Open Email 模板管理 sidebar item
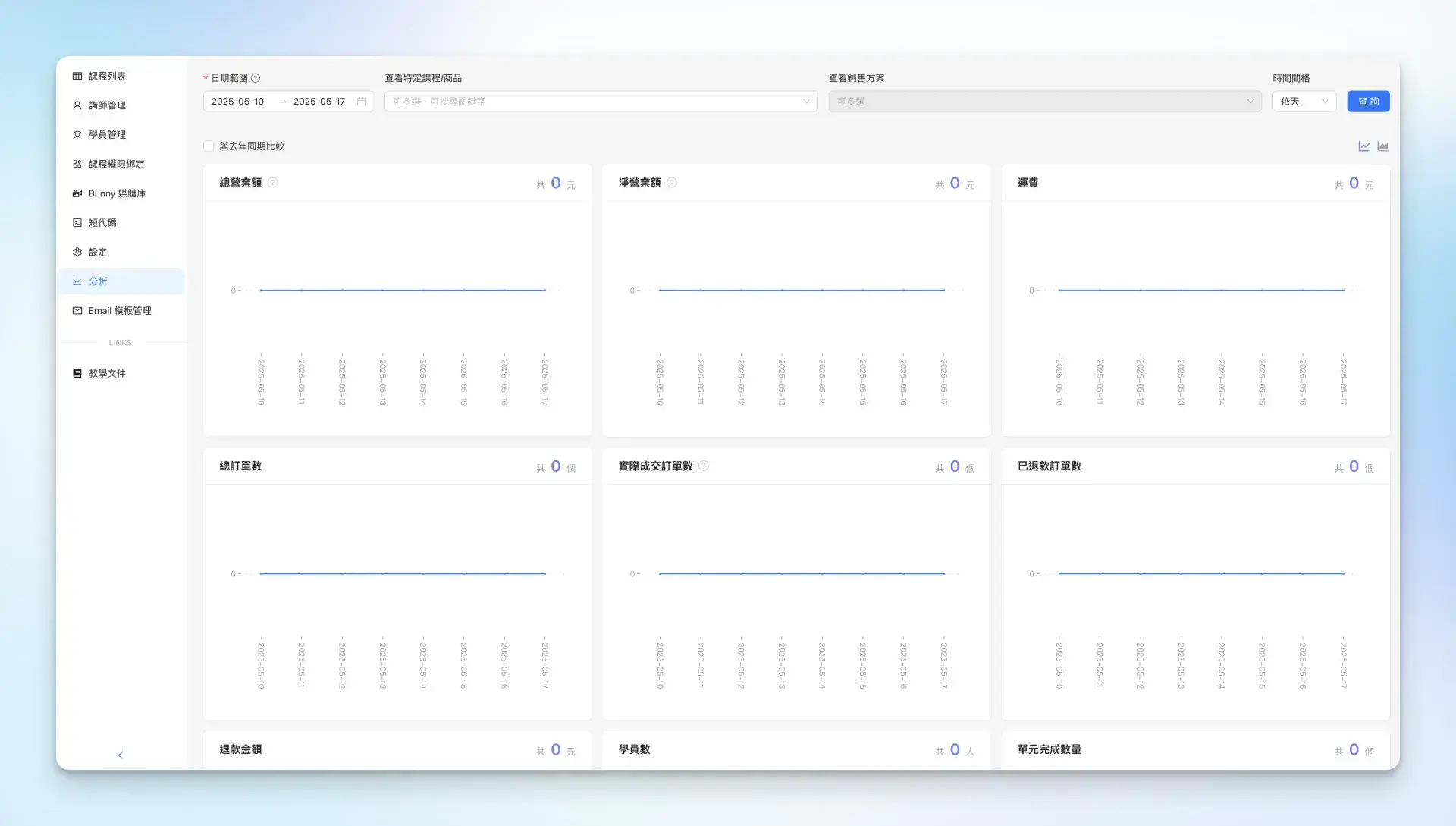1456x826 pixels. [119, 311]
